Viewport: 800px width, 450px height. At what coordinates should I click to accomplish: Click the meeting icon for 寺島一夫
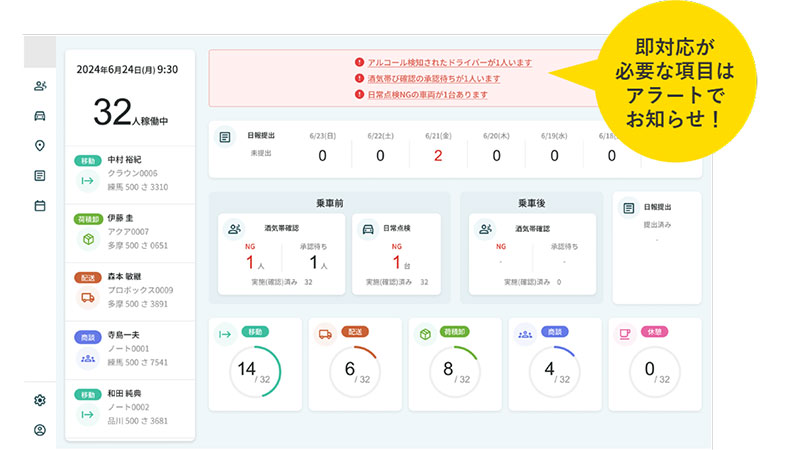[88, 358]
